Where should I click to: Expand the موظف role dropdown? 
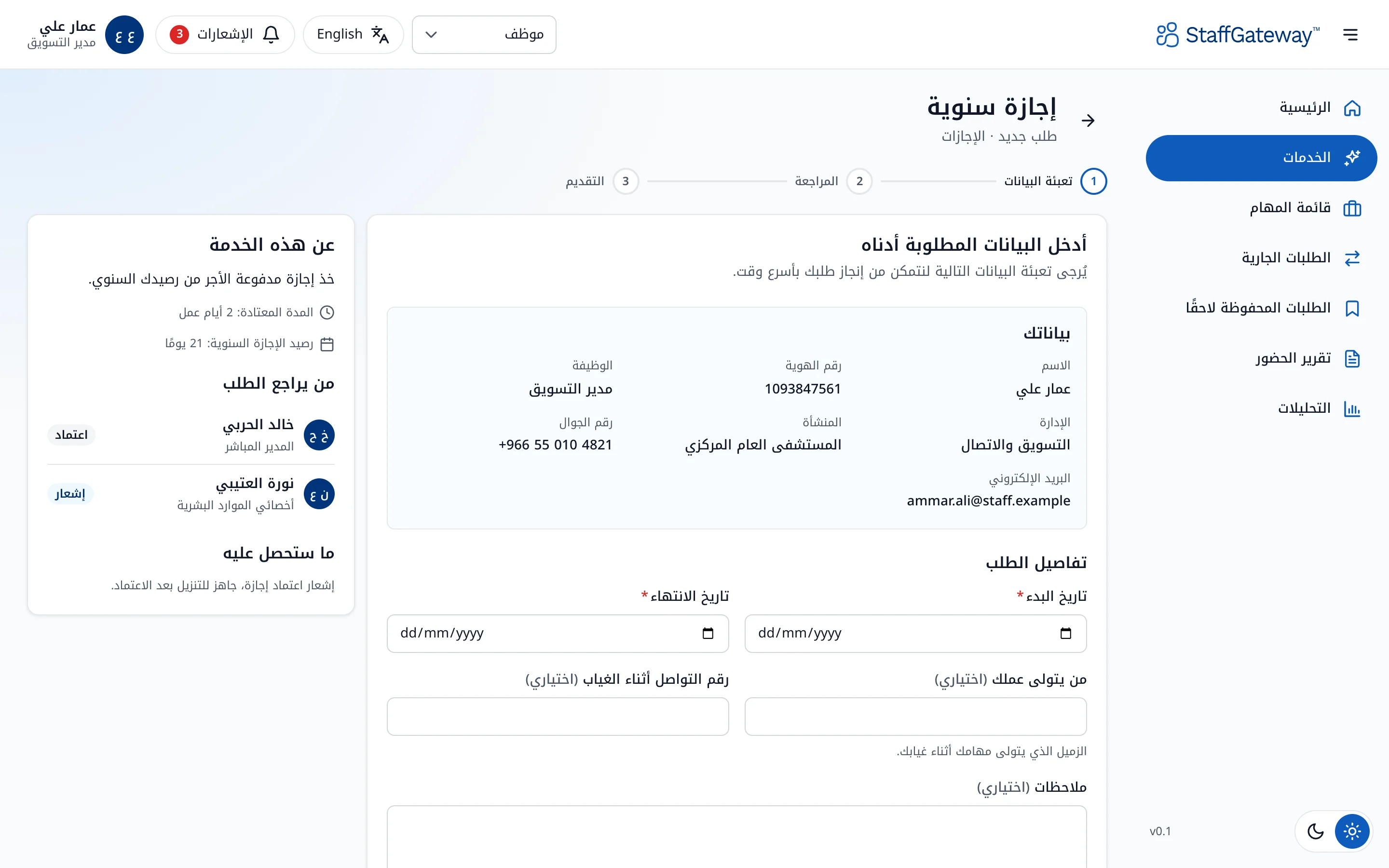tap(484, 34)
